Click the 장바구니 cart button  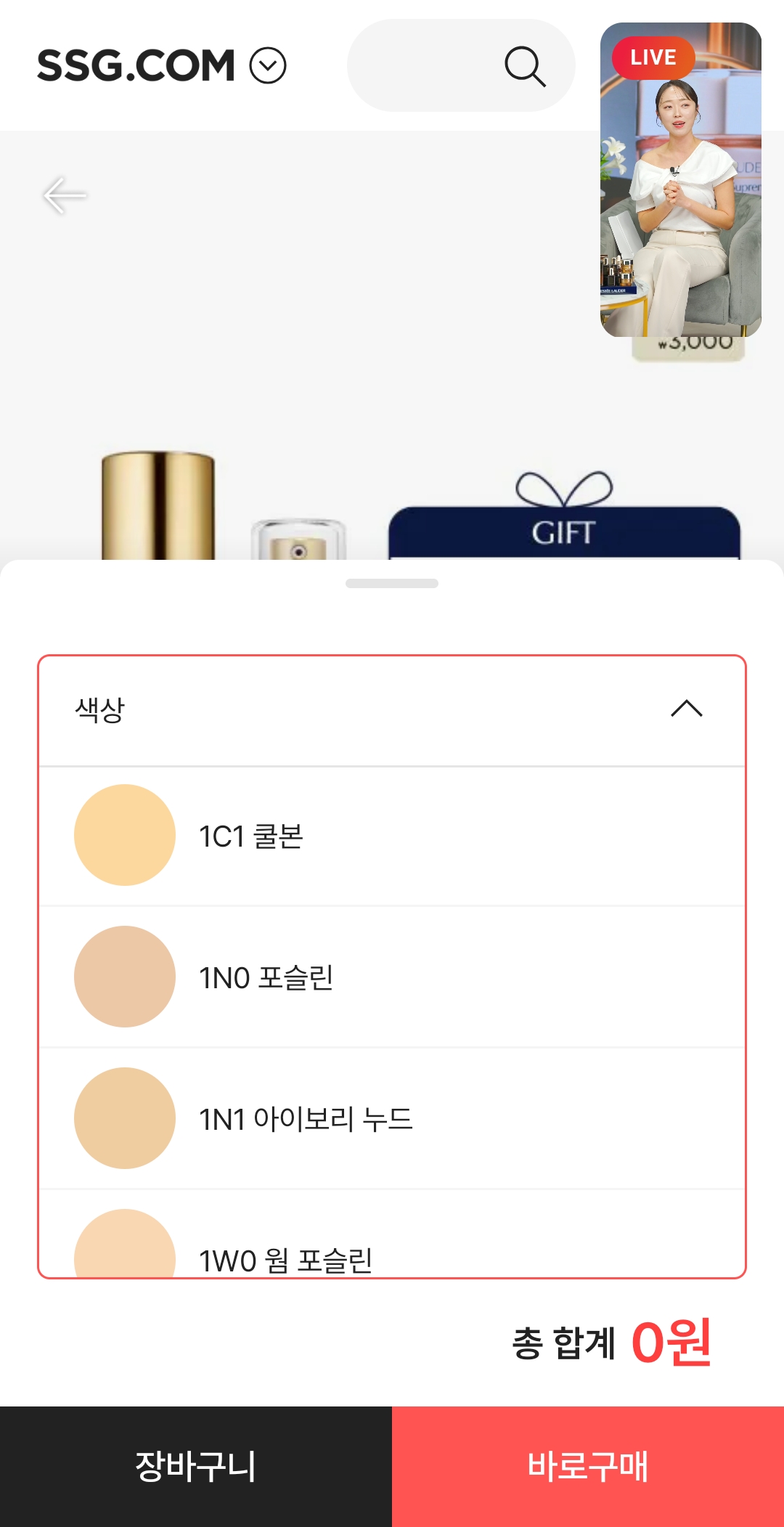click(196, 1467)
